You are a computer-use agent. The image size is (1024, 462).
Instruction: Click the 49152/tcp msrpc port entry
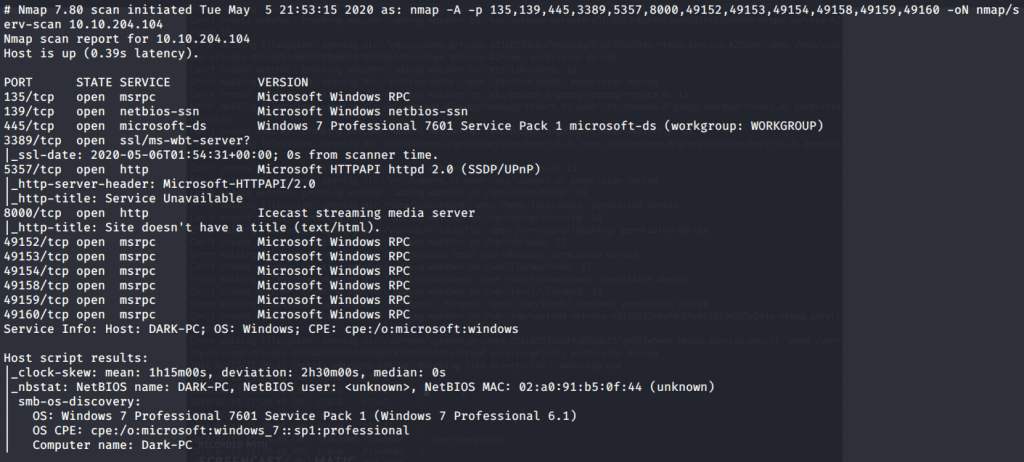point(34,241)
